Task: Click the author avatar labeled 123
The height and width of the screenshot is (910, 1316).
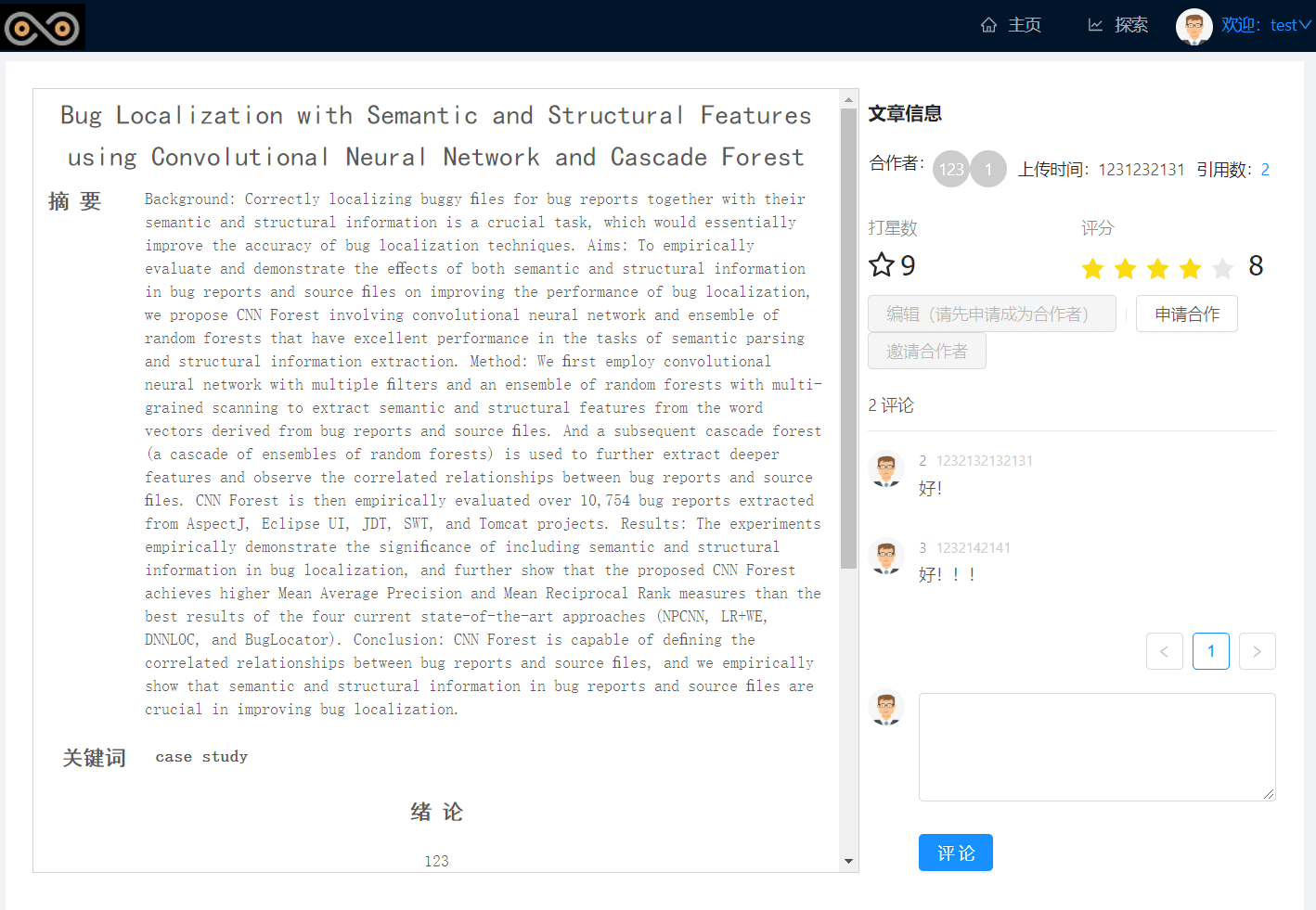Action: point(951,169)
